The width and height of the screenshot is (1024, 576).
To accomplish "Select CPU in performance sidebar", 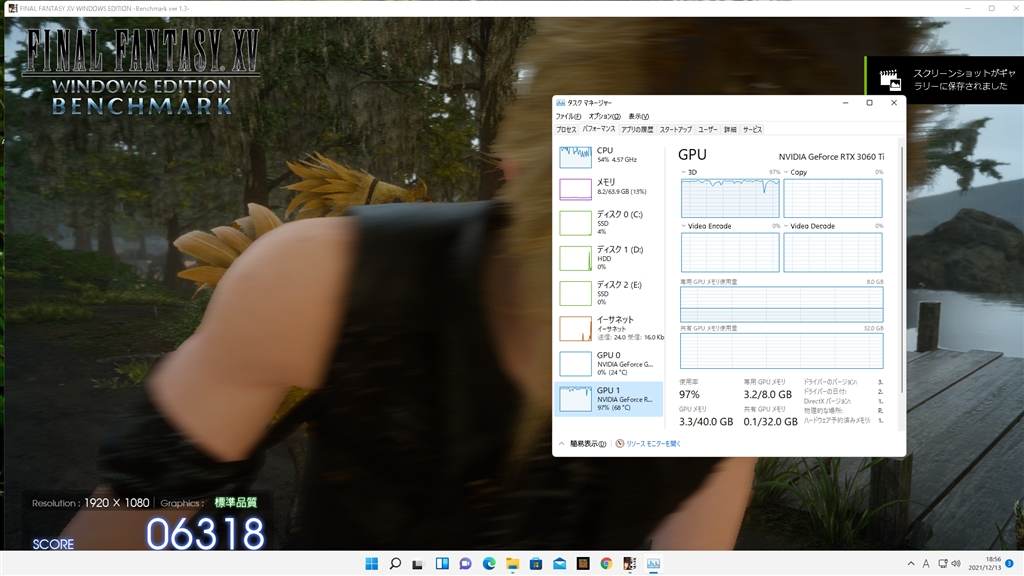I will pos(609,157).
